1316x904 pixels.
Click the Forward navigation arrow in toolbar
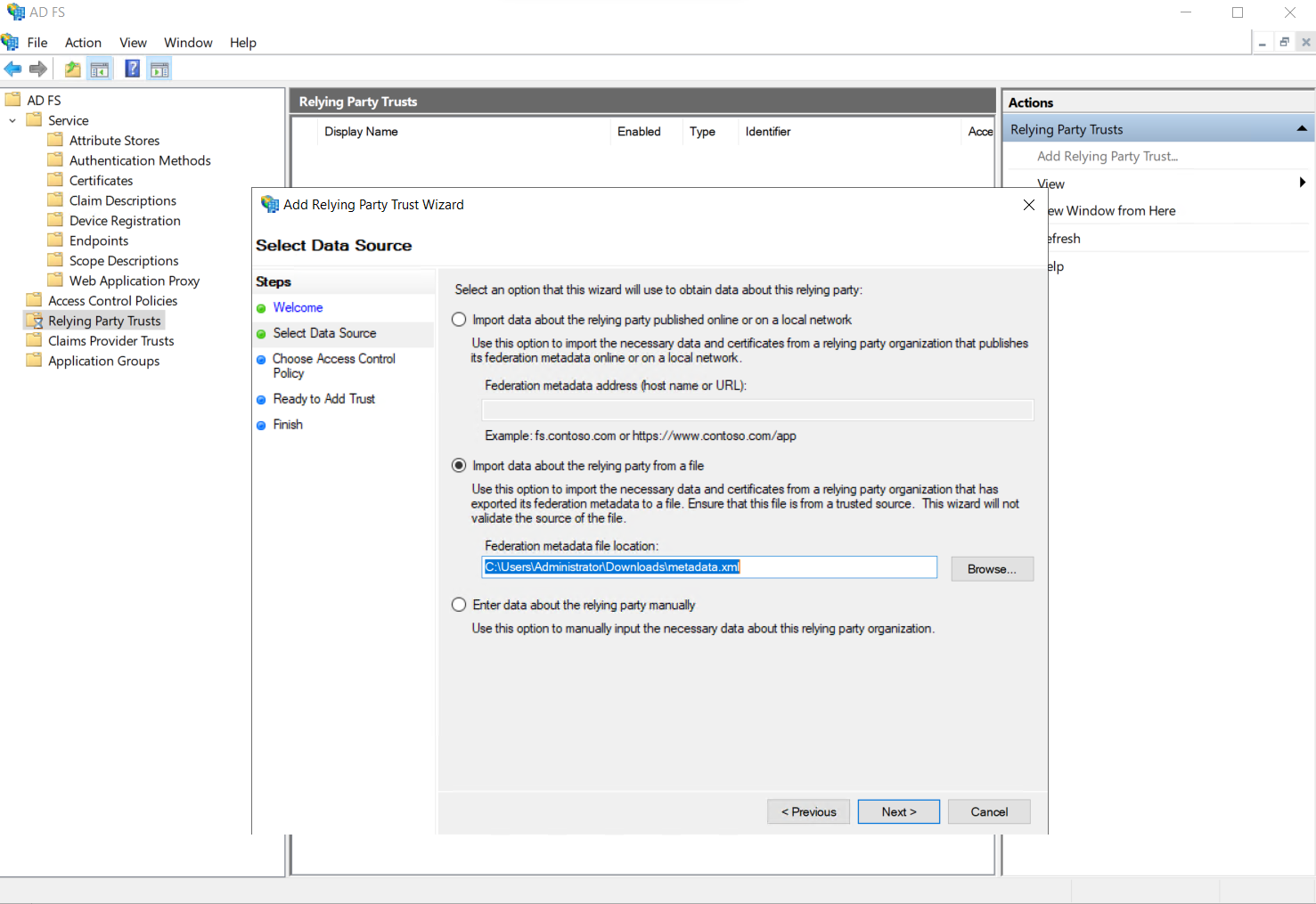click(x=37, y=69)
